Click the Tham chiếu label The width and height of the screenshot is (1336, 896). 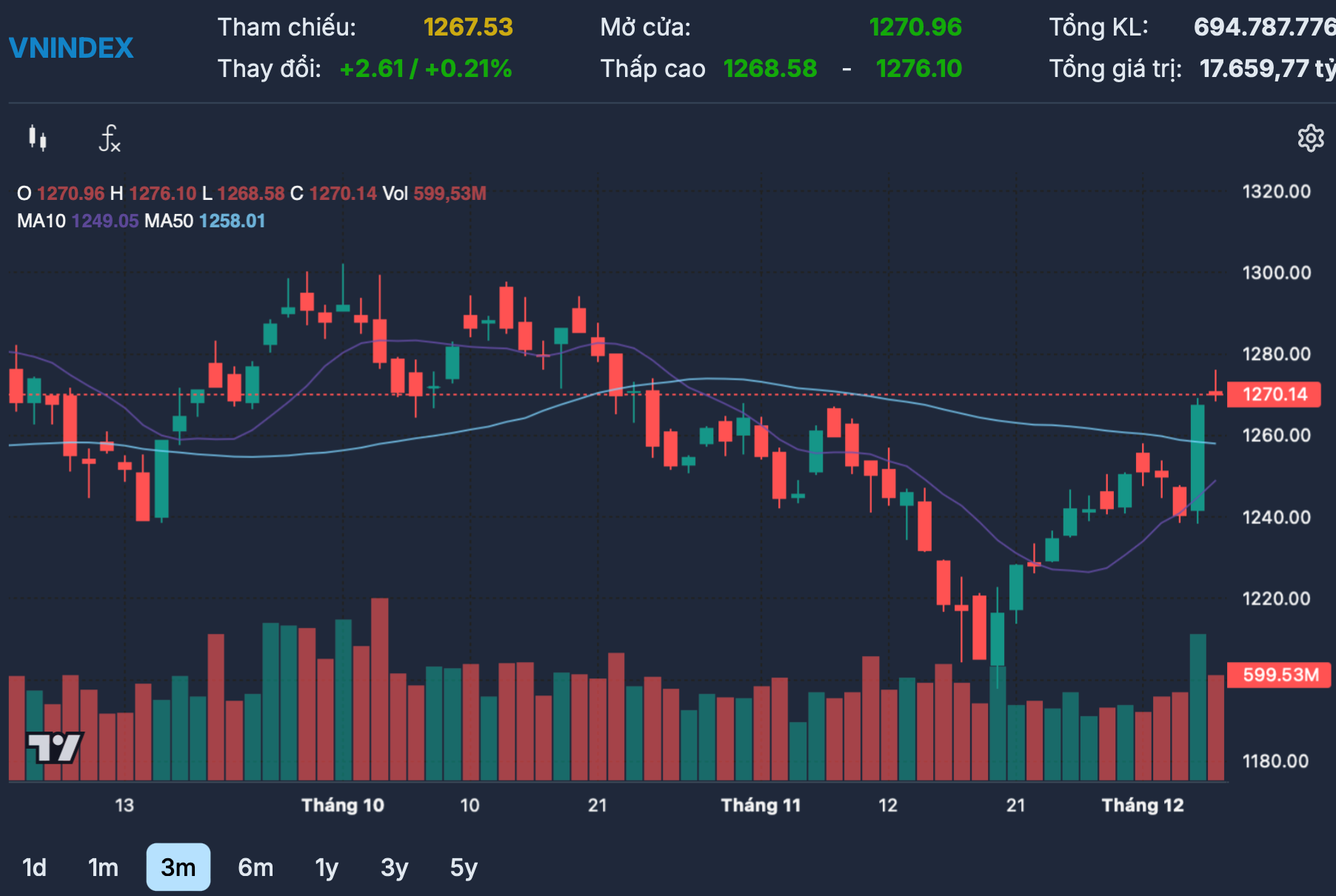pos(287,27)
